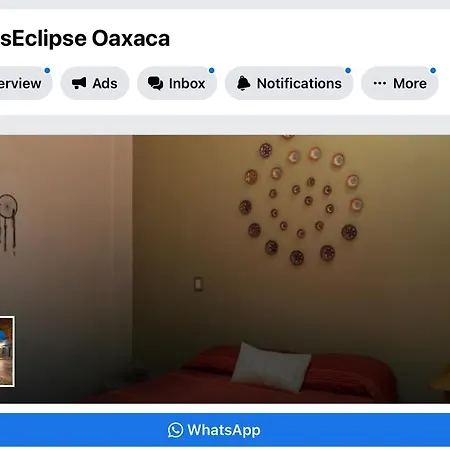Click the blue dot badge on Notifications
Viewport: 450px width, 450px height.
348,70
